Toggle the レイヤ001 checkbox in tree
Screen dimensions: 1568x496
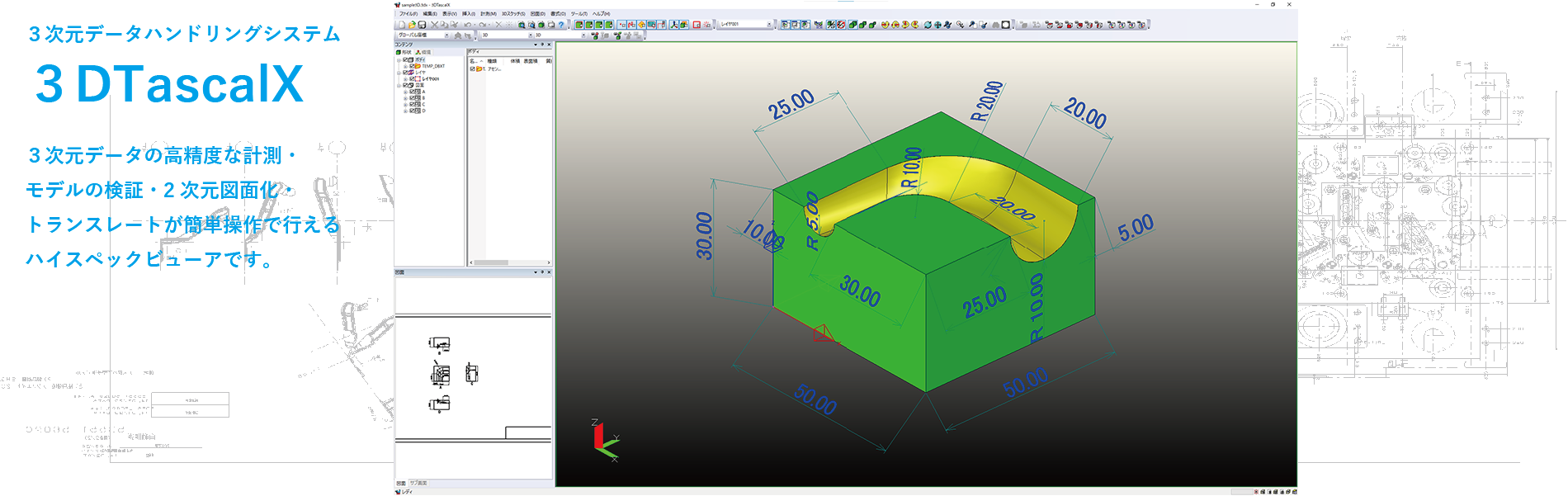coord(412,79)
